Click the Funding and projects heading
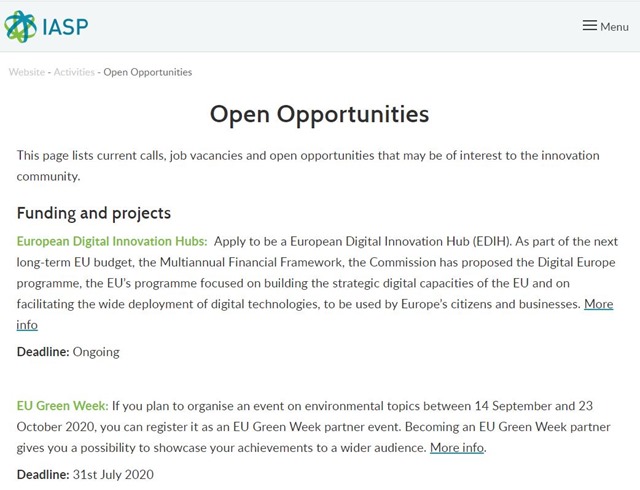This screenshot has width=640, height=490. pyautogui.click(x=94, y=213)
